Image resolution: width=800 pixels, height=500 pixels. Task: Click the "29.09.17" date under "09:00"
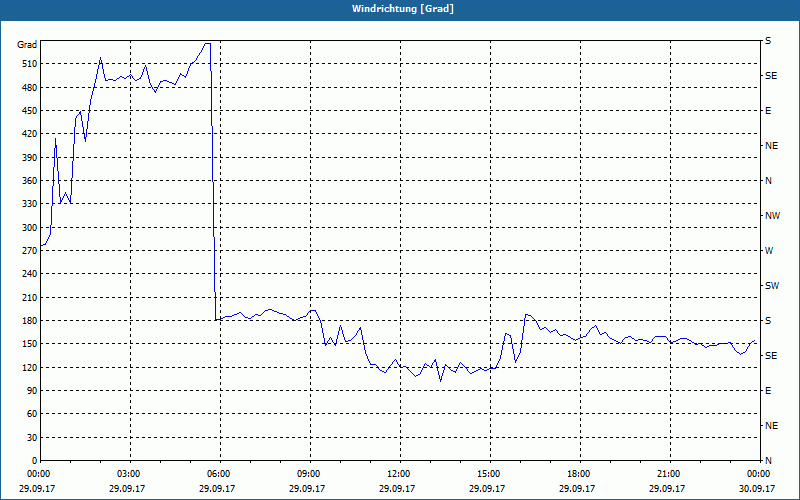click(307, 488)
